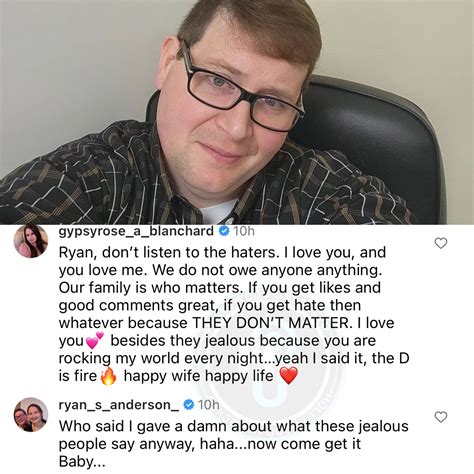Screen dimensions: 474x474
Task: Click verified badge beside ryan_s_anderson_
Action: click(x=189, y=405)
